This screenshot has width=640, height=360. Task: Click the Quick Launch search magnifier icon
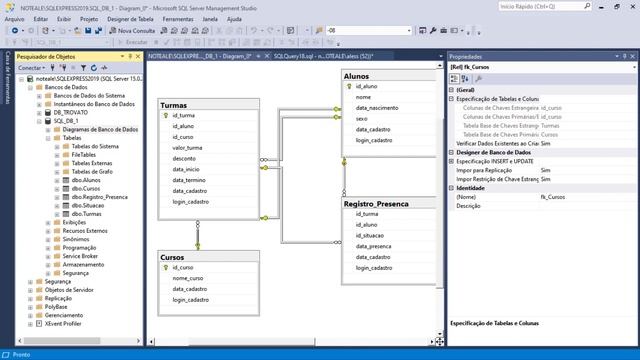[587, 6]
